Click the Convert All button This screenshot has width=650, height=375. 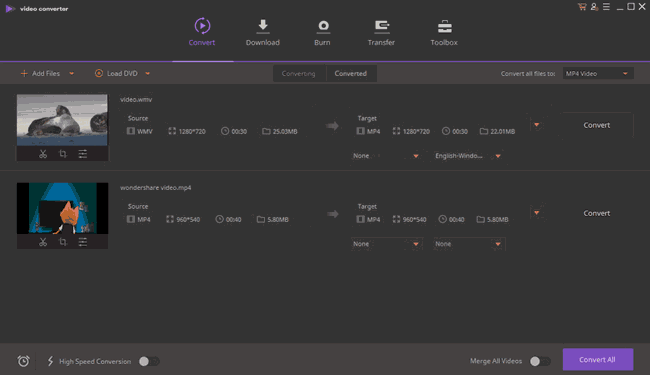click(x=597, y=360)
